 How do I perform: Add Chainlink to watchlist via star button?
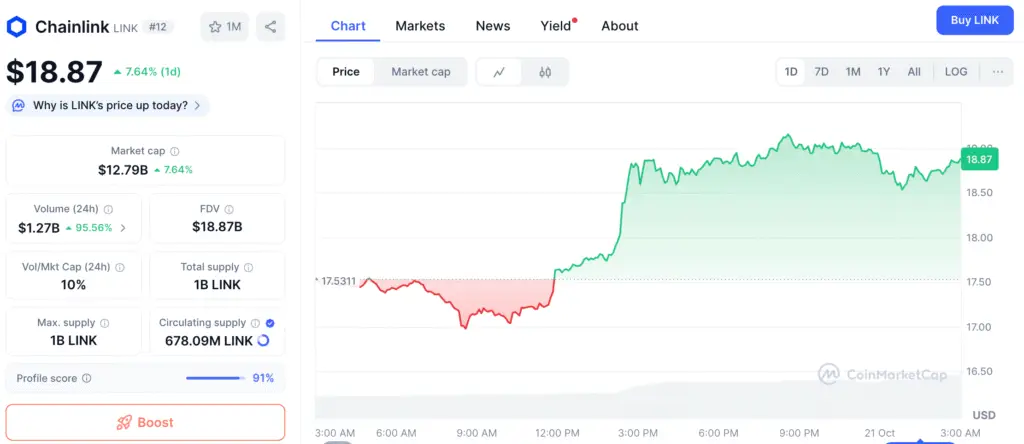click(x=225, y=27)
